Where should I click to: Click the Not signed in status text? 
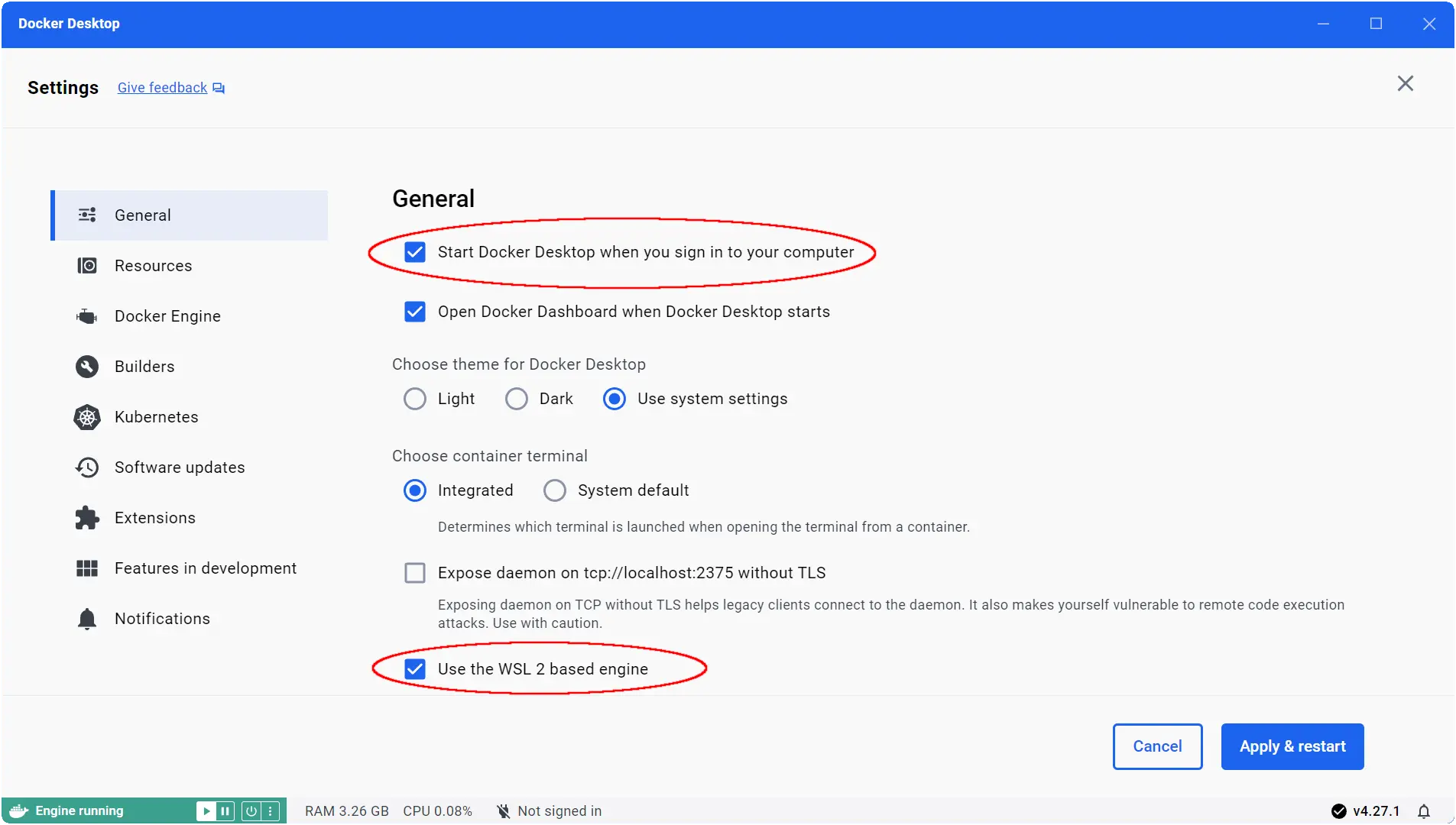(x=559, y=811)
